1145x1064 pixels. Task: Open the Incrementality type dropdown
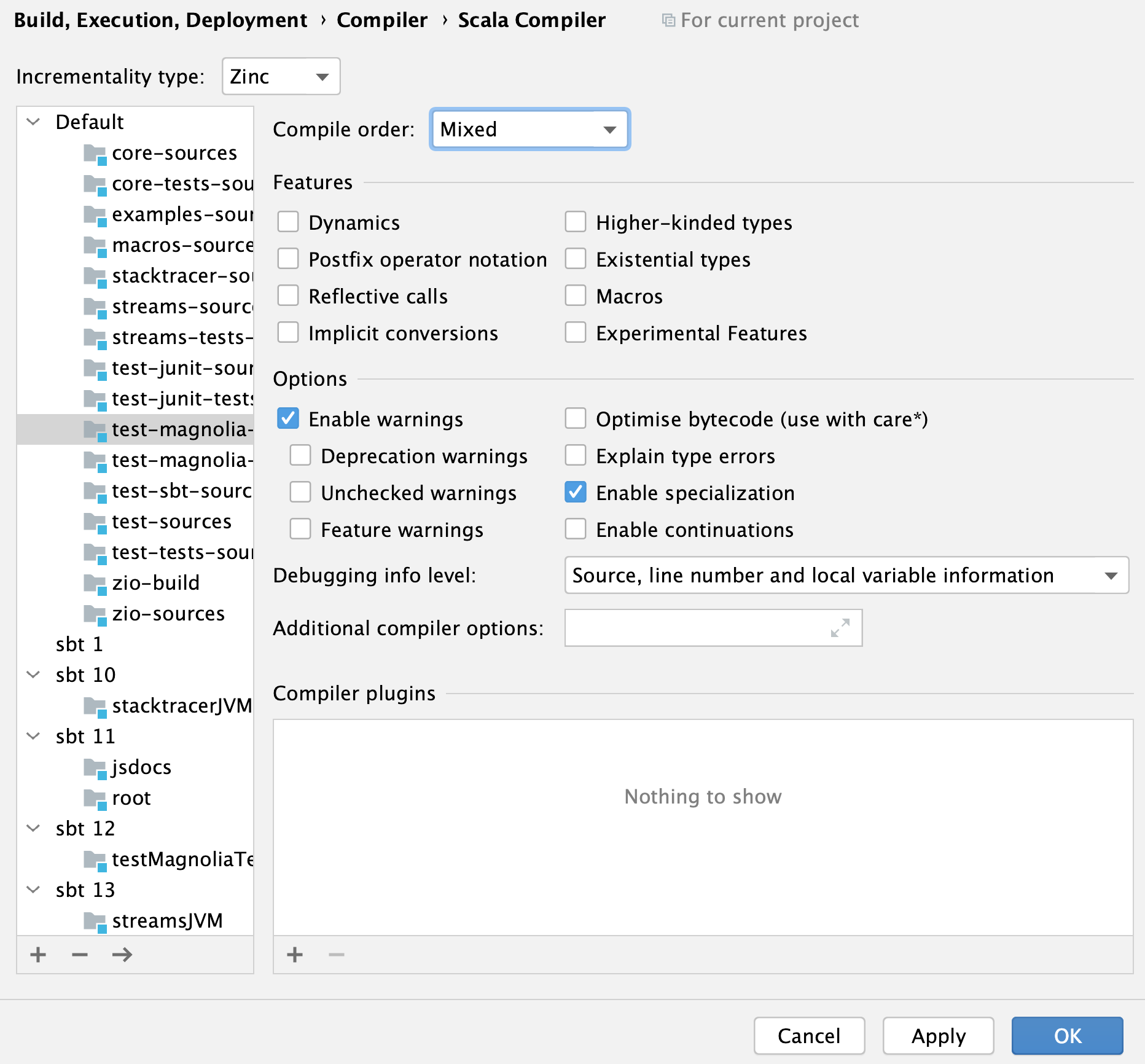click(281, 76)
